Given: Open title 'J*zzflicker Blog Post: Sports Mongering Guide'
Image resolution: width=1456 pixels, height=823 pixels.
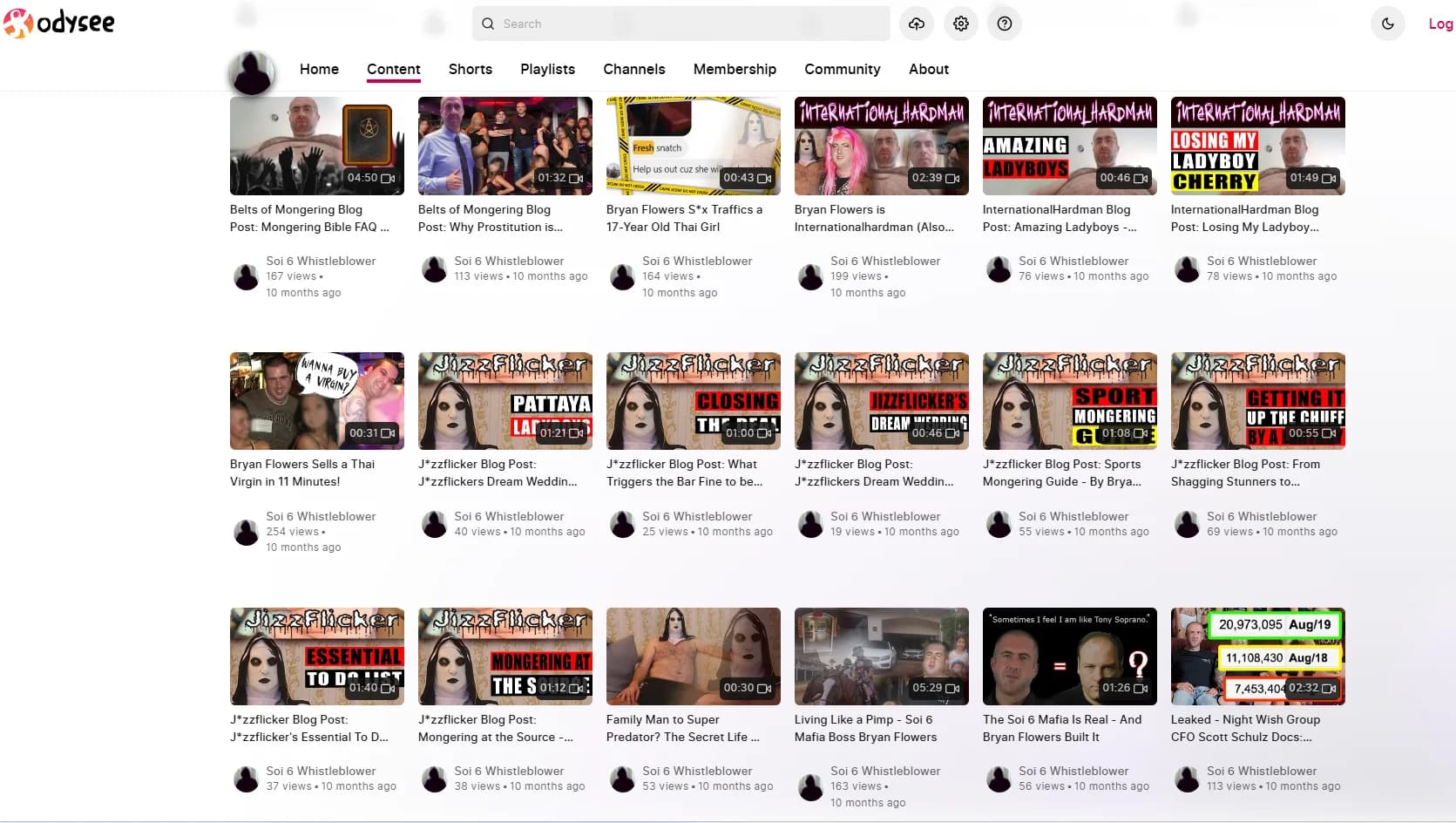Looking at the screenshot, I should click(x=1061, y=473).
